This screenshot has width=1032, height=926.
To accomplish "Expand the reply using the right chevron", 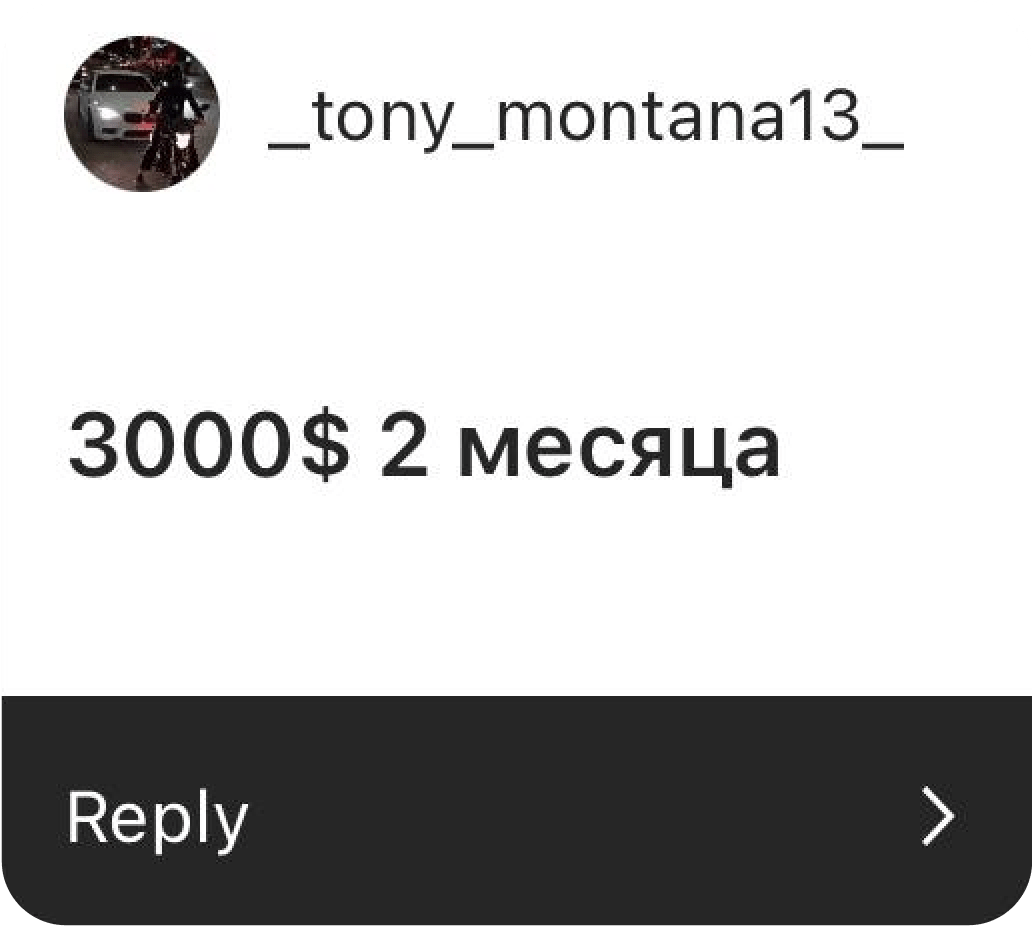I will coord(938,815).
